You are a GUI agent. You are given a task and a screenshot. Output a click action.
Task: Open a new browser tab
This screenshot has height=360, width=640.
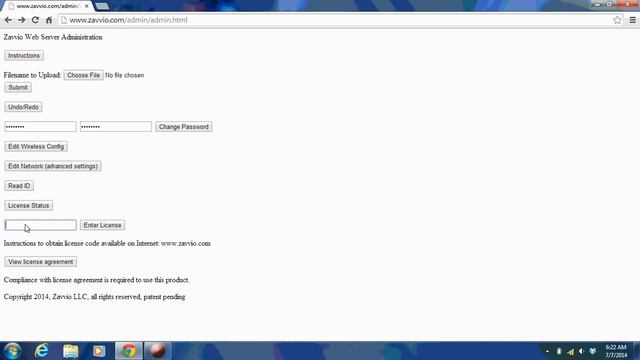(x=102, y=6)
